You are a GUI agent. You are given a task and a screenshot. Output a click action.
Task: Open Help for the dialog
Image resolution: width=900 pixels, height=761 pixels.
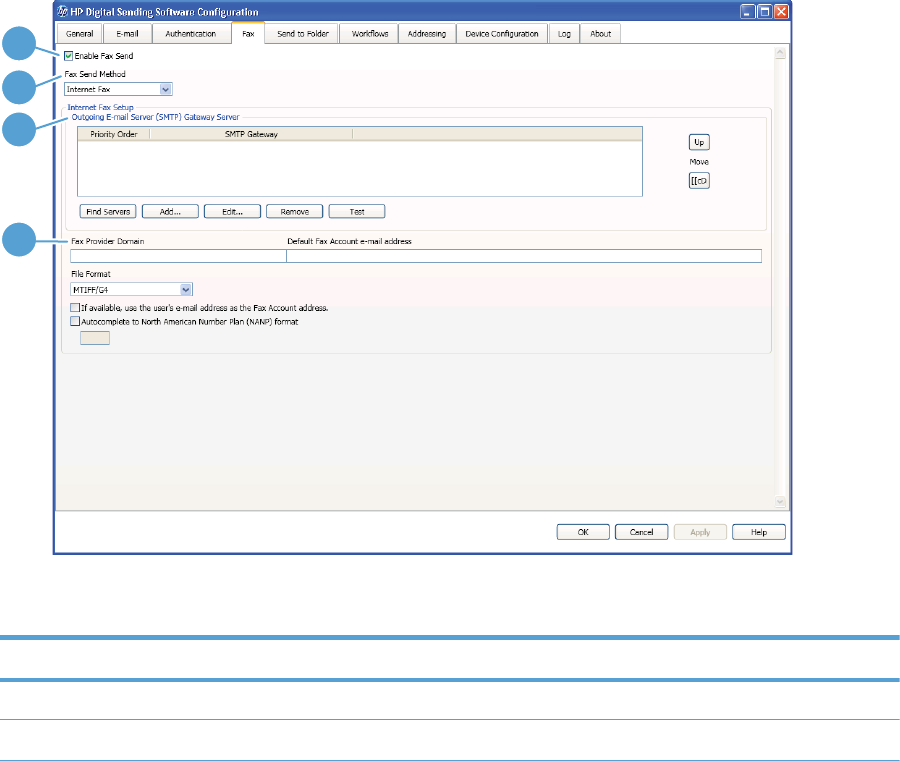click(x=759, y=532)
